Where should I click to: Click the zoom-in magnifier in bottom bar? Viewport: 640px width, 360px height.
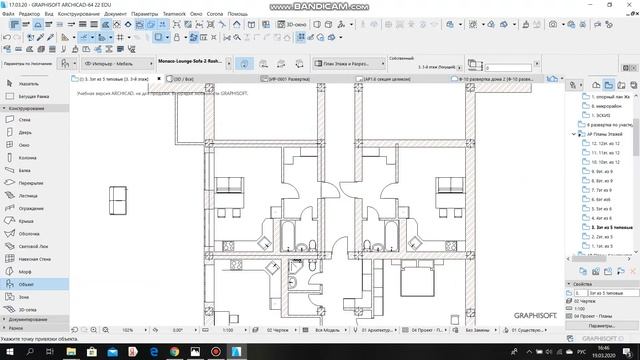[94, 330]
